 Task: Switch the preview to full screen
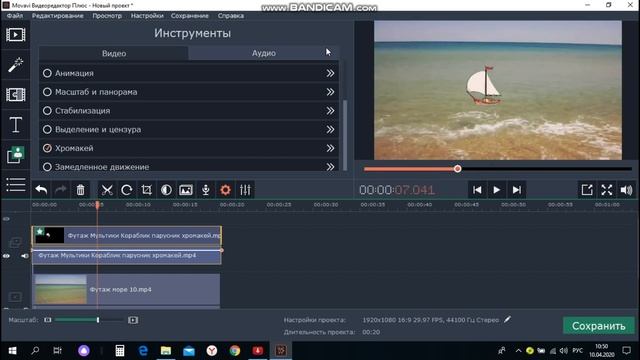[607, 190]
